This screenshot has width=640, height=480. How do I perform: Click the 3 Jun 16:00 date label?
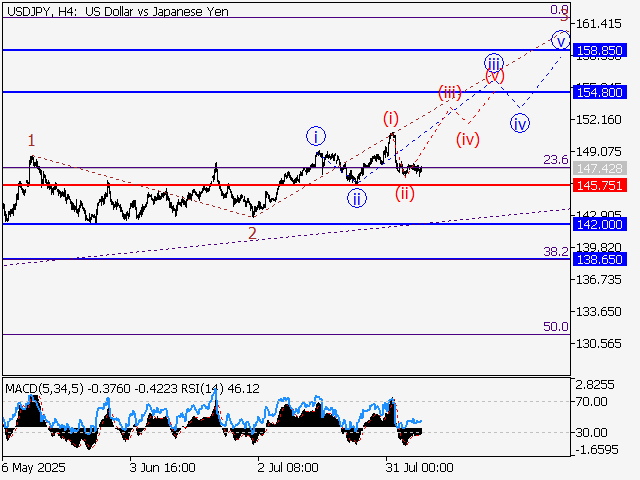[162, 467]
